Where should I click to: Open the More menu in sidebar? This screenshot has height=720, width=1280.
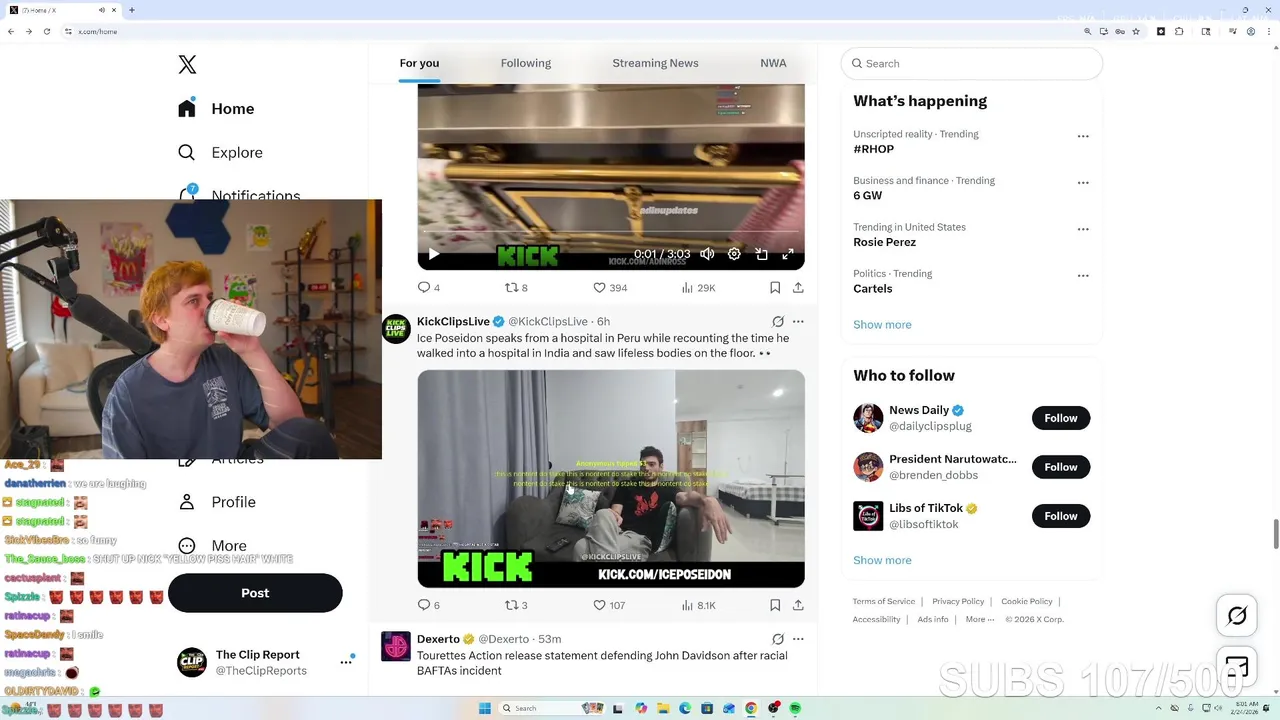click(212, 546)
